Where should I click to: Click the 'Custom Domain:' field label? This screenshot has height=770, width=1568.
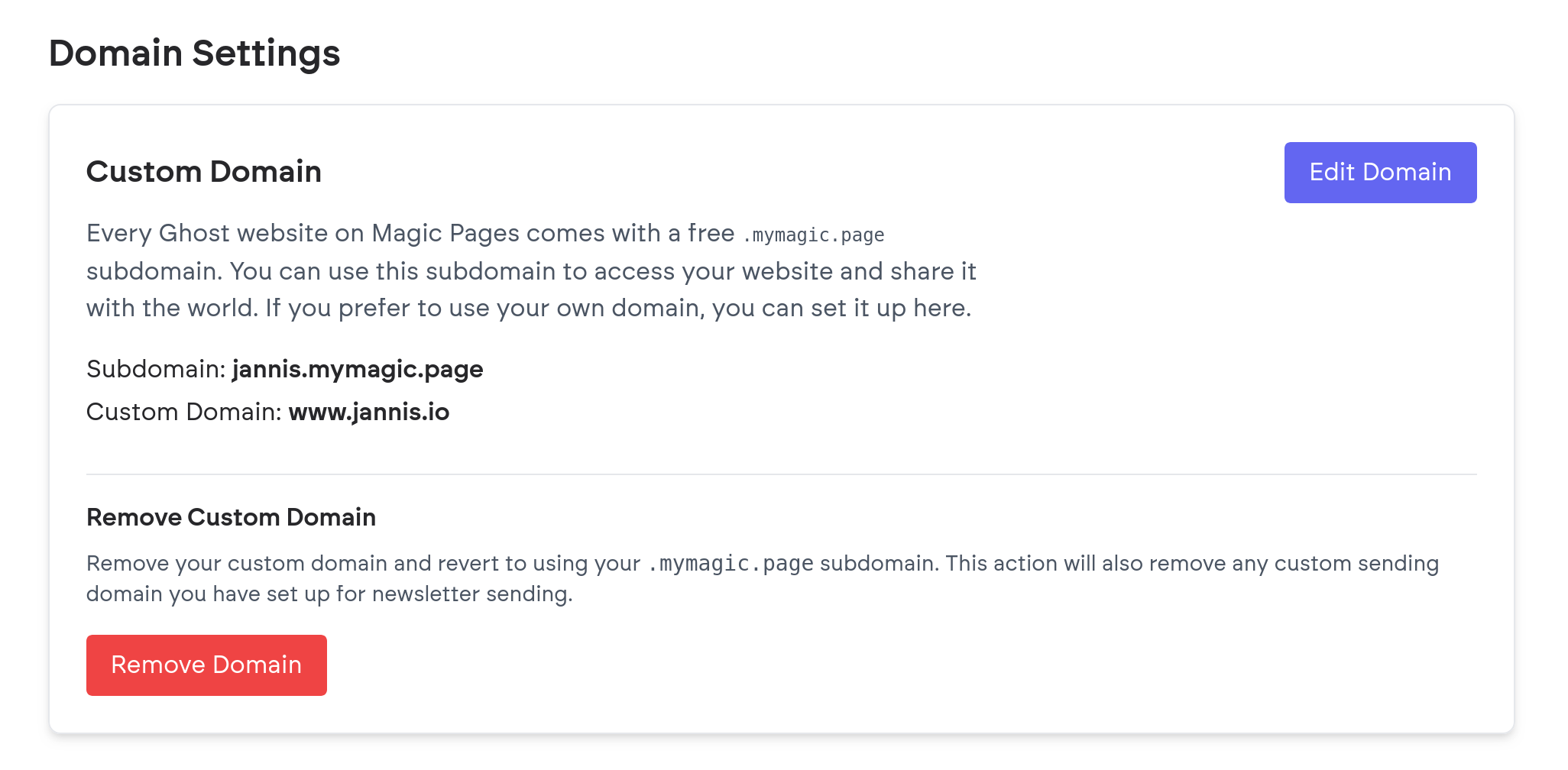tap(184, 412)
